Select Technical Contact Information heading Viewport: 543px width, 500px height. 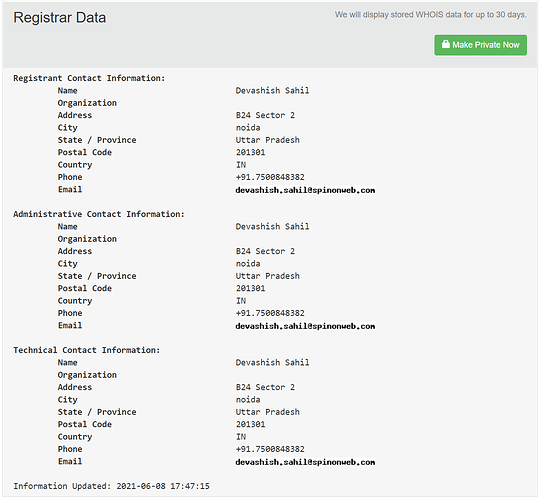click(87, 350)
